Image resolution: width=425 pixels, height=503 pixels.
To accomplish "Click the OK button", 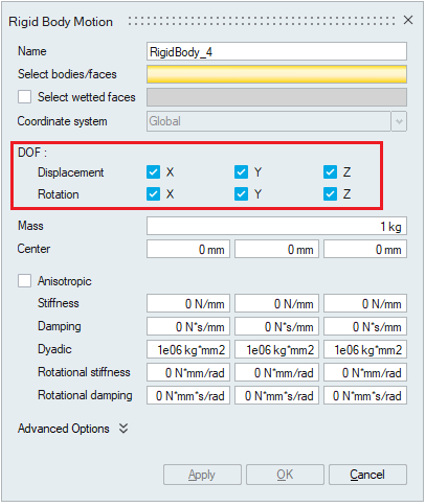I will [x=285, y=475].
